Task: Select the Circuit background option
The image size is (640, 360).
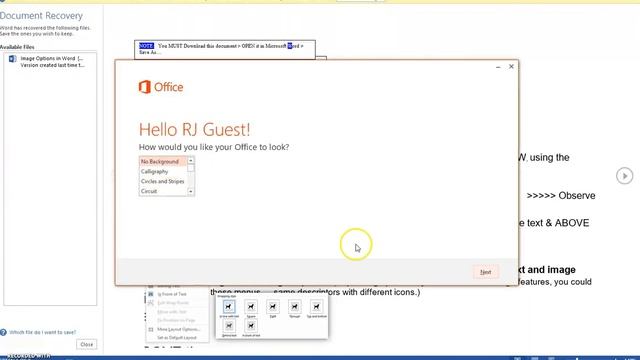Action: (162, 191)
